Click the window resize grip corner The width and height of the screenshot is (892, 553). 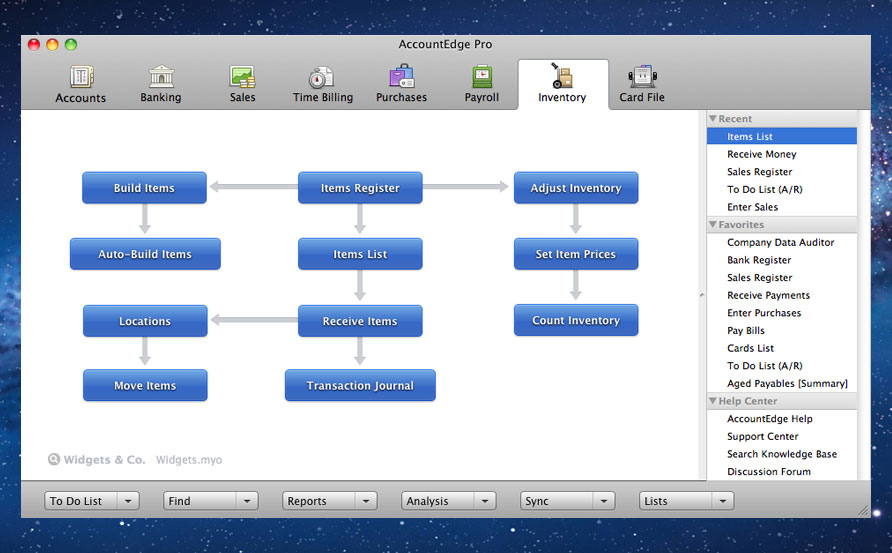864,511
